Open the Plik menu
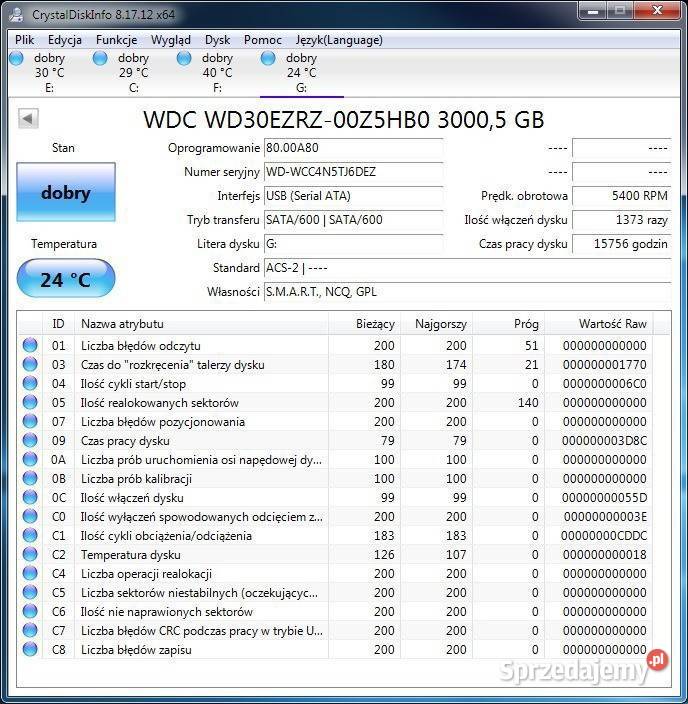This screenshot has width=688, height=704. pos(25,40)
